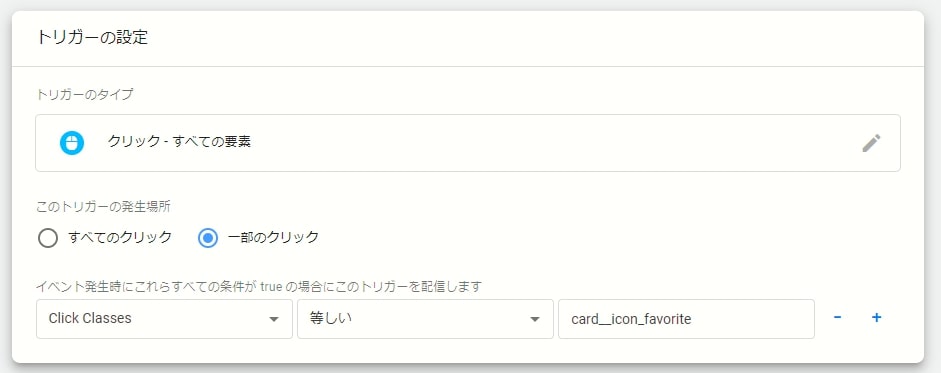Click the arrow beside 等しい
Screen dimensions: 941x373
tap(535, 319)
